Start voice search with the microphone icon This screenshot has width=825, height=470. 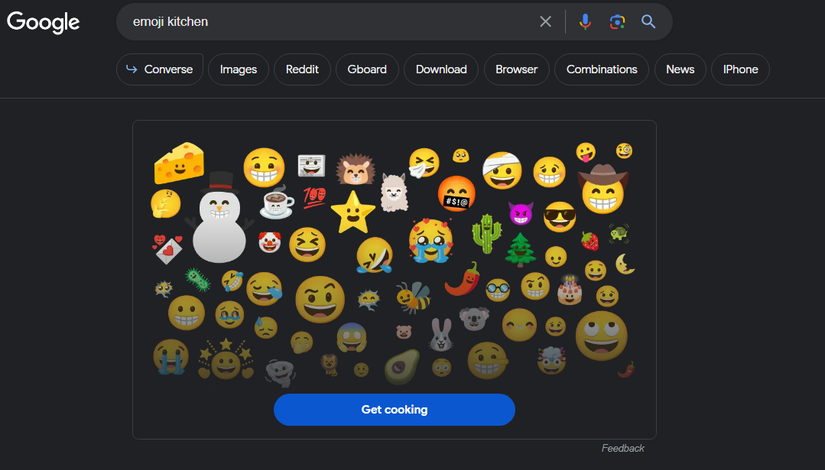coord(585,22)
